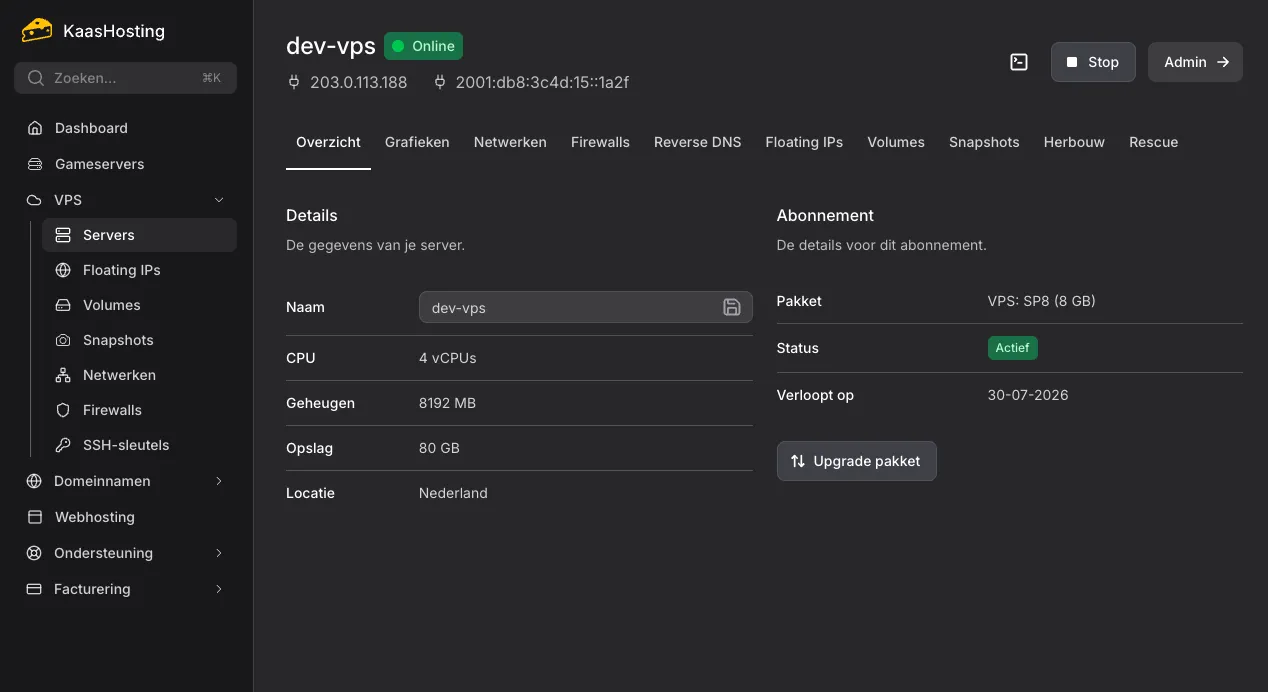Click the Zoeken search field

125,78
